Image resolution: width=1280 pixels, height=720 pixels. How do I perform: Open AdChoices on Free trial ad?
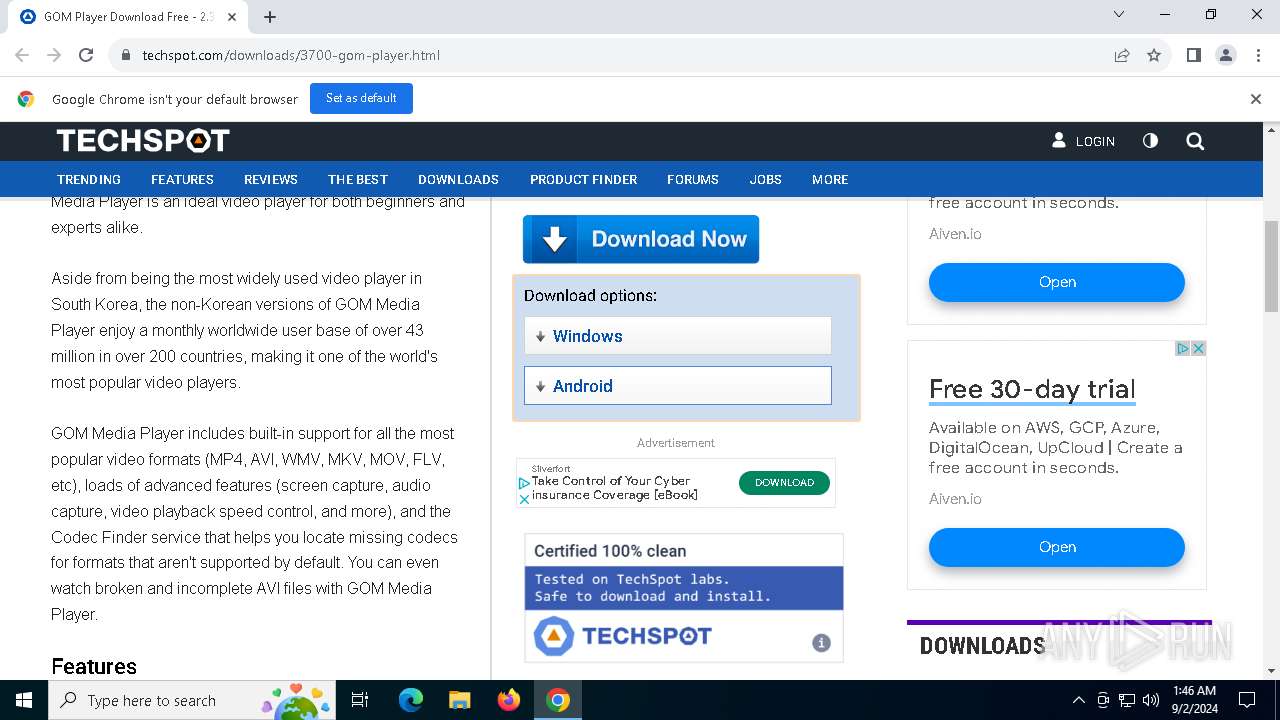coord(1183,348)
